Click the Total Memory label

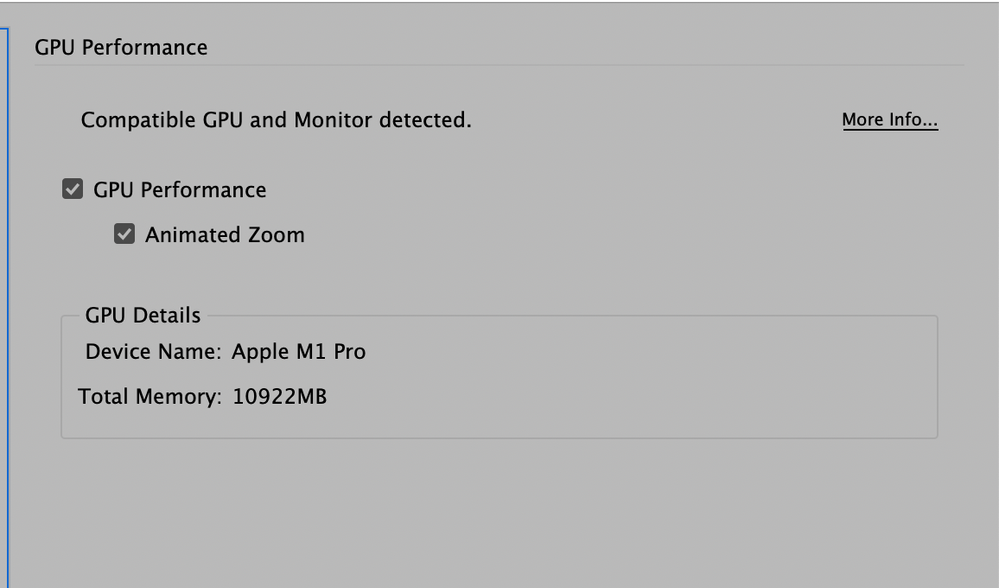click(150, 397)
